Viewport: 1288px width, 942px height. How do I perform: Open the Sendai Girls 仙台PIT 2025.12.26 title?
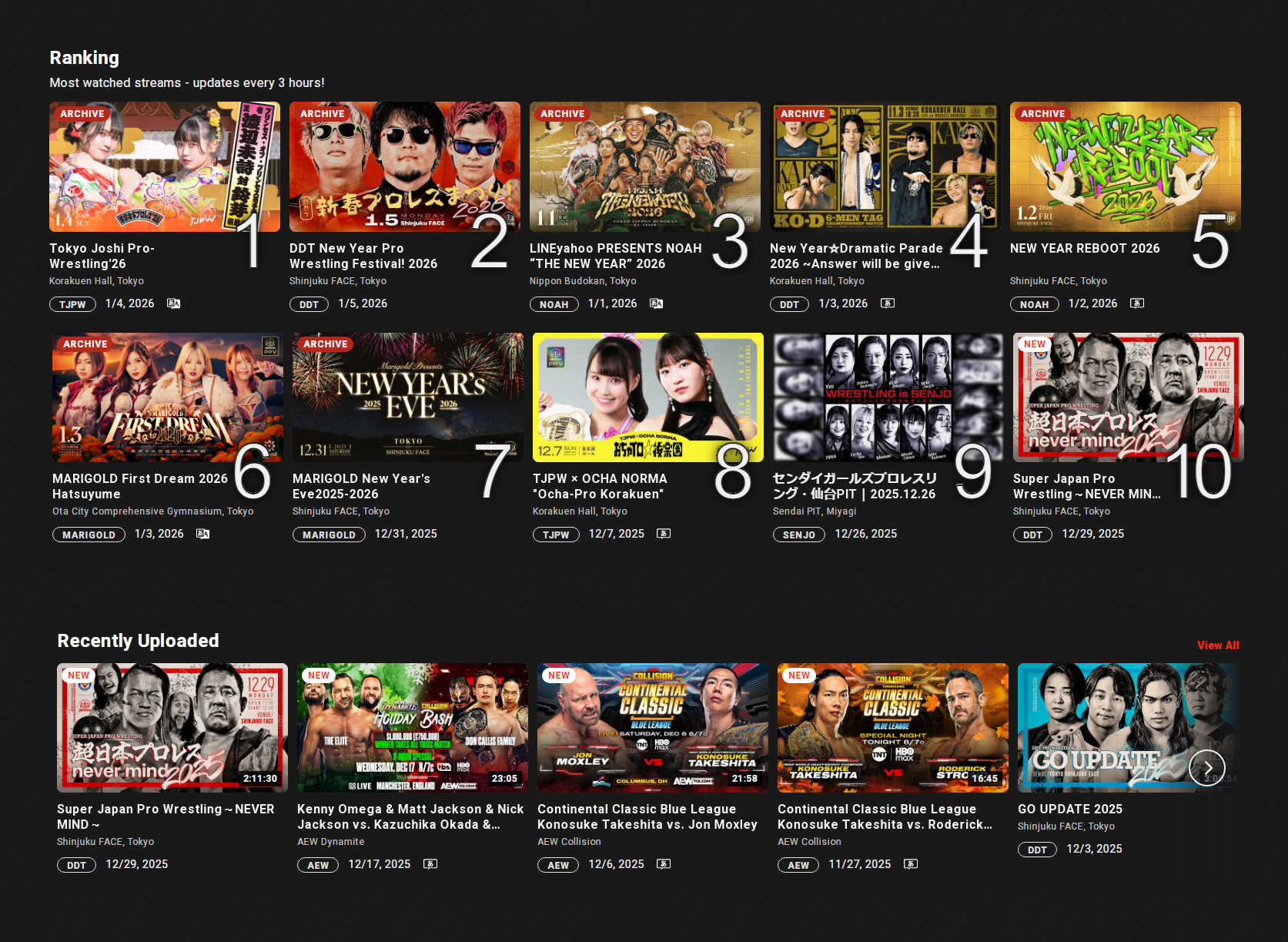click(855, 486)
